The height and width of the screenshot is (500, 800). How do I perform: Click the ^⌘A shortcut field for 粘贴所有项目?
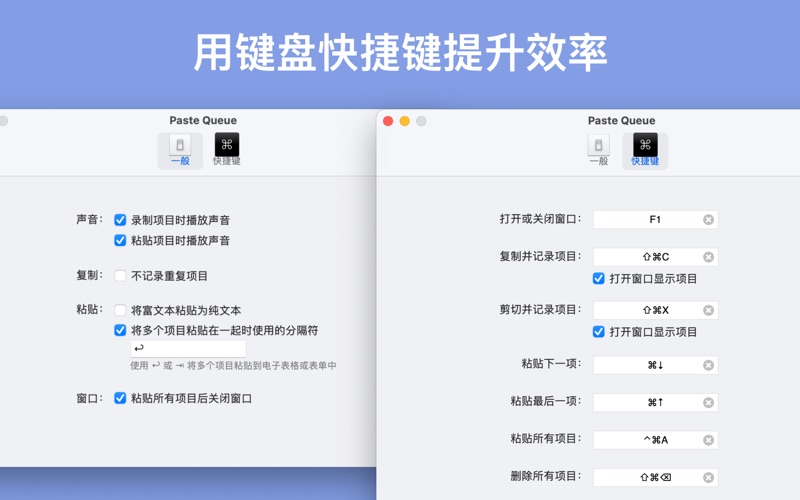pos(655,440)
